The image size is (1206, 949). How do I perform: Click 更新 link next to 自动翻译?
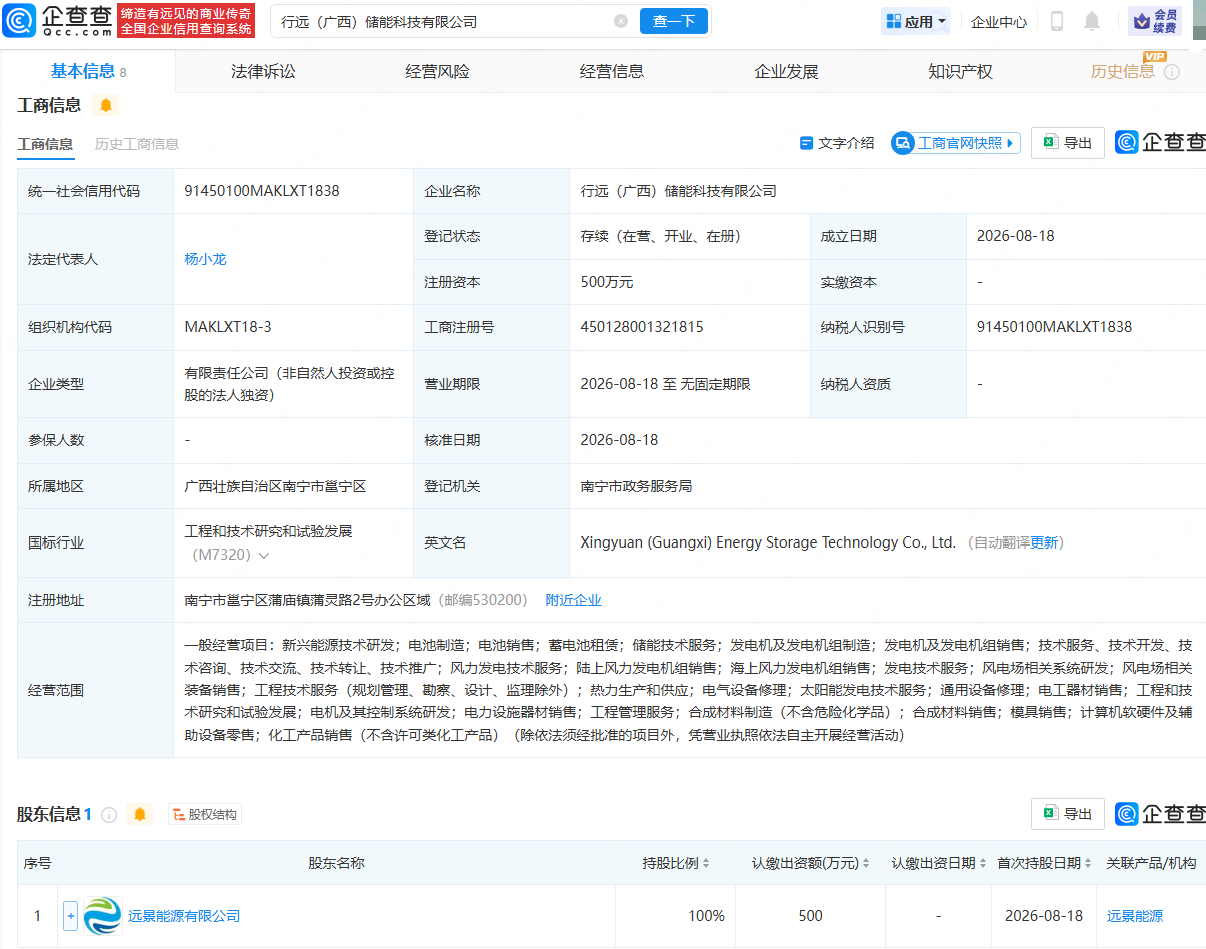click(1044, 543)
